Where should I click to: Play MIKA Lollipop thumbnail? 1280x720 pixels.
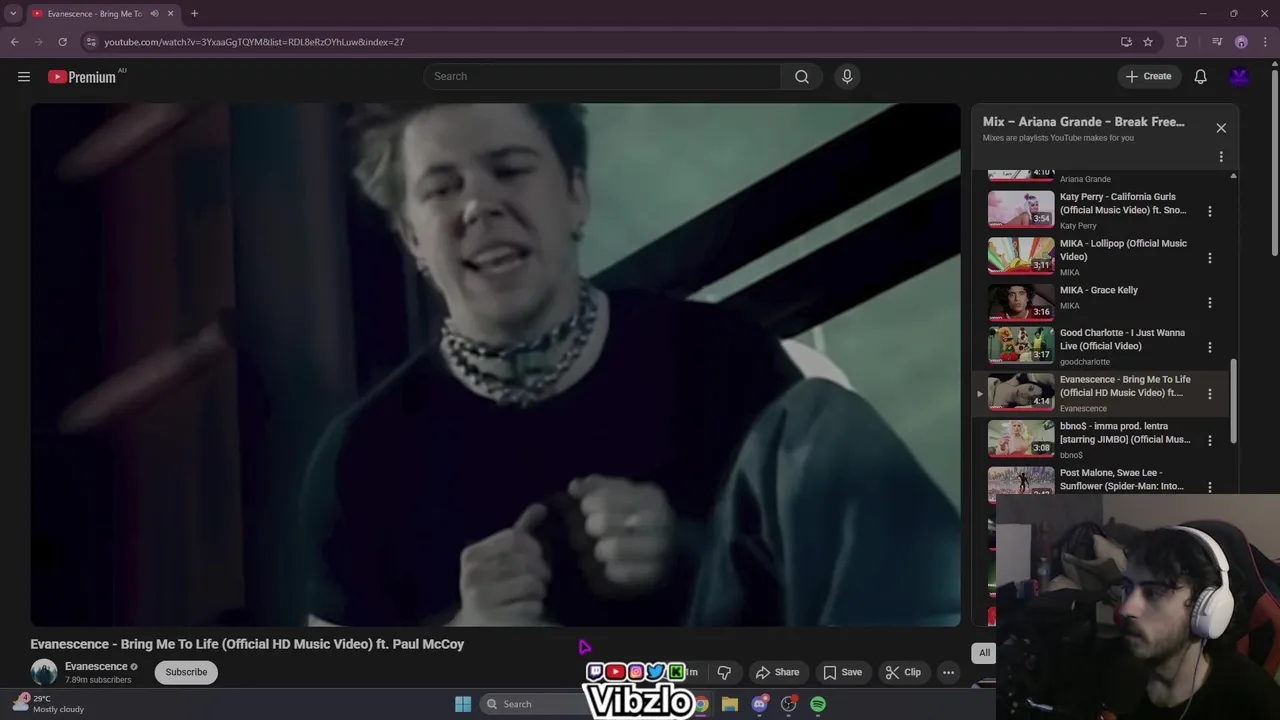[x=1021, y=255]
